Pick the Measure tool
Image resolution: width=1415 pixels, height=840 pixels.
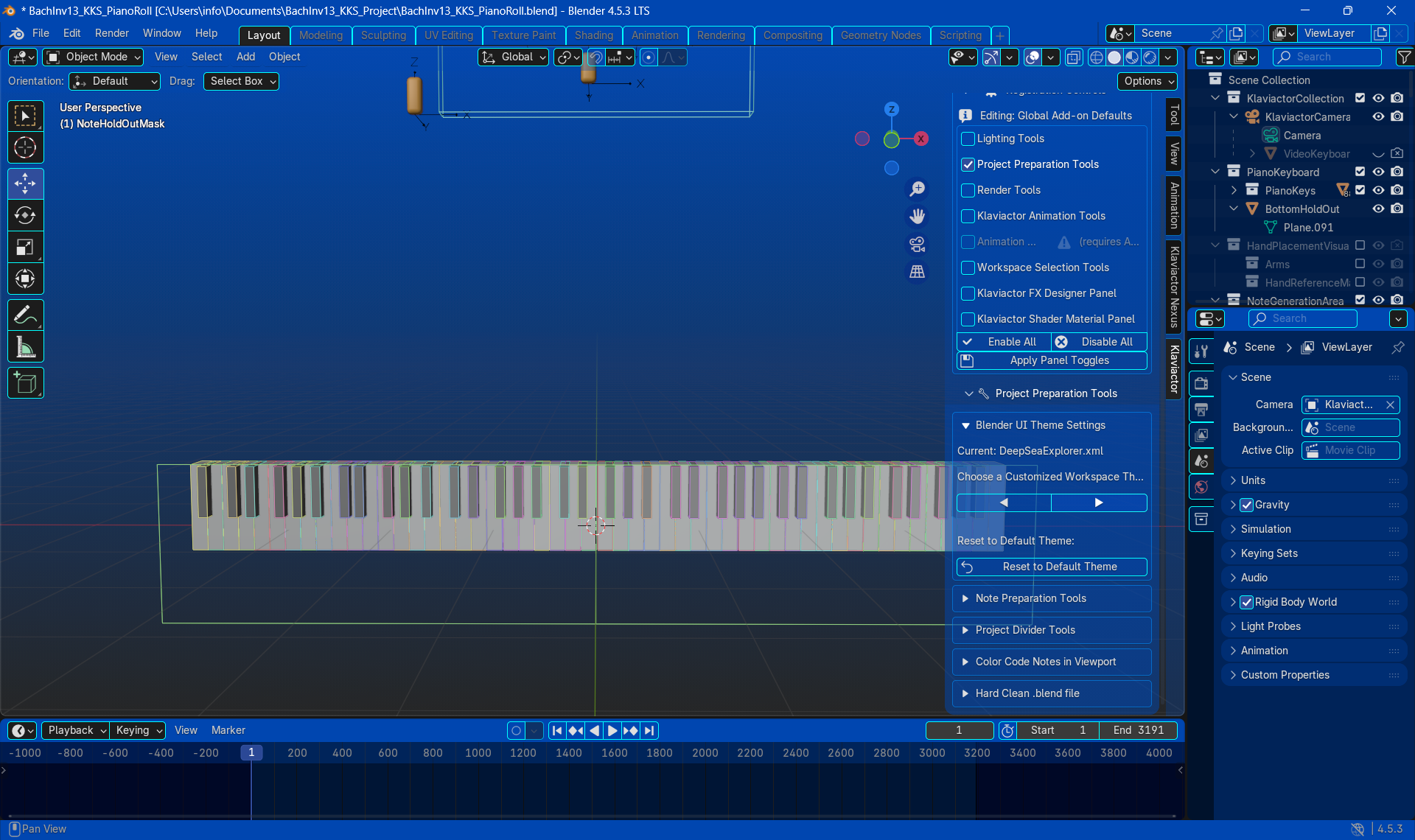coord(25,347)
